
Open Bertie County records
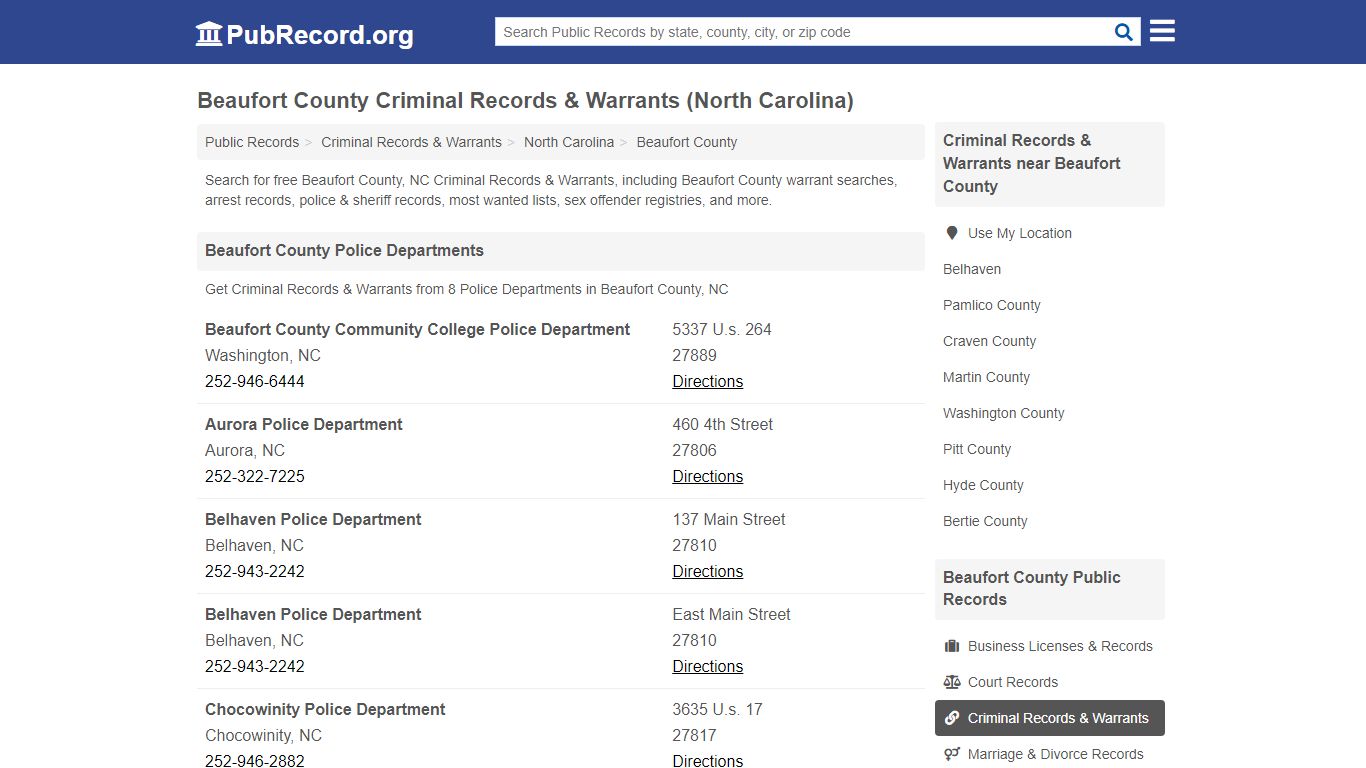click(985, 521)
